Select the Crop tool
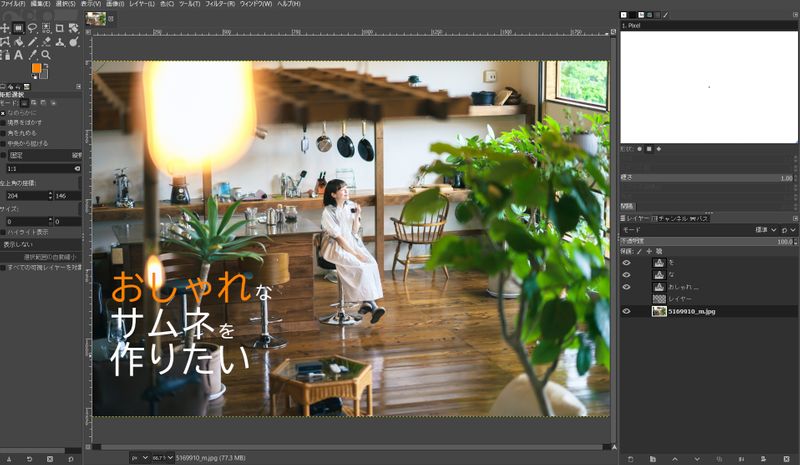The image size is (800, 465). coord(61,28)
